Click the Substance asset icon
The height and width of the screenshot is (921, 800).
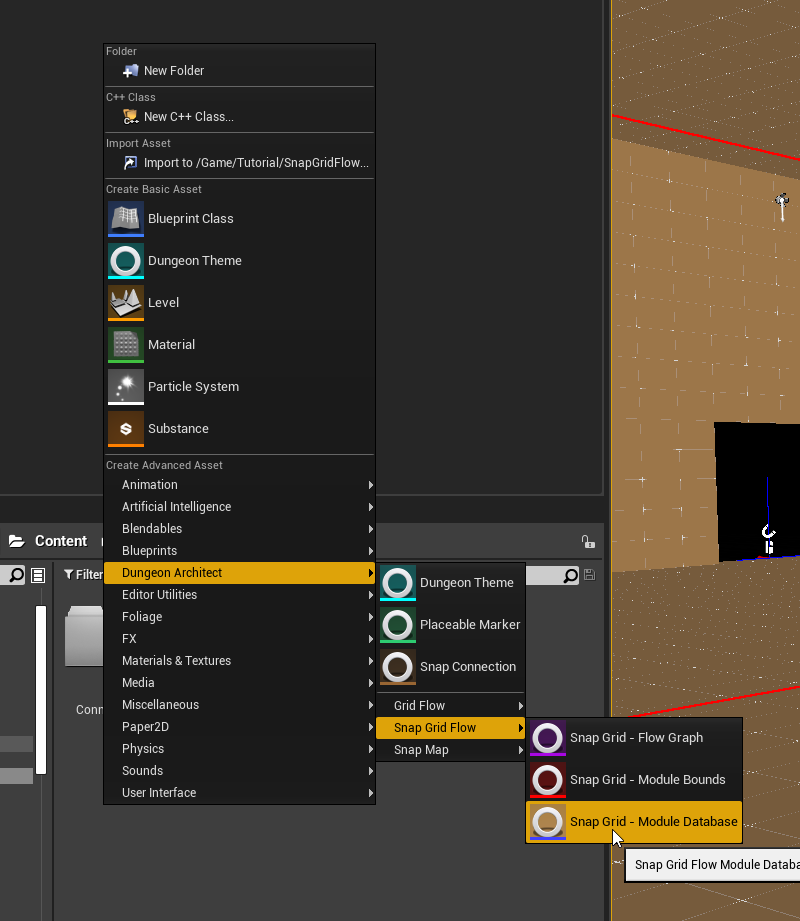click(x=126, y=429)
